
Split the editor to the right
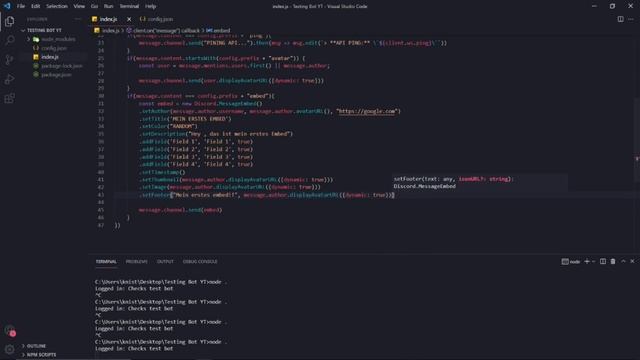coord(620,19)
